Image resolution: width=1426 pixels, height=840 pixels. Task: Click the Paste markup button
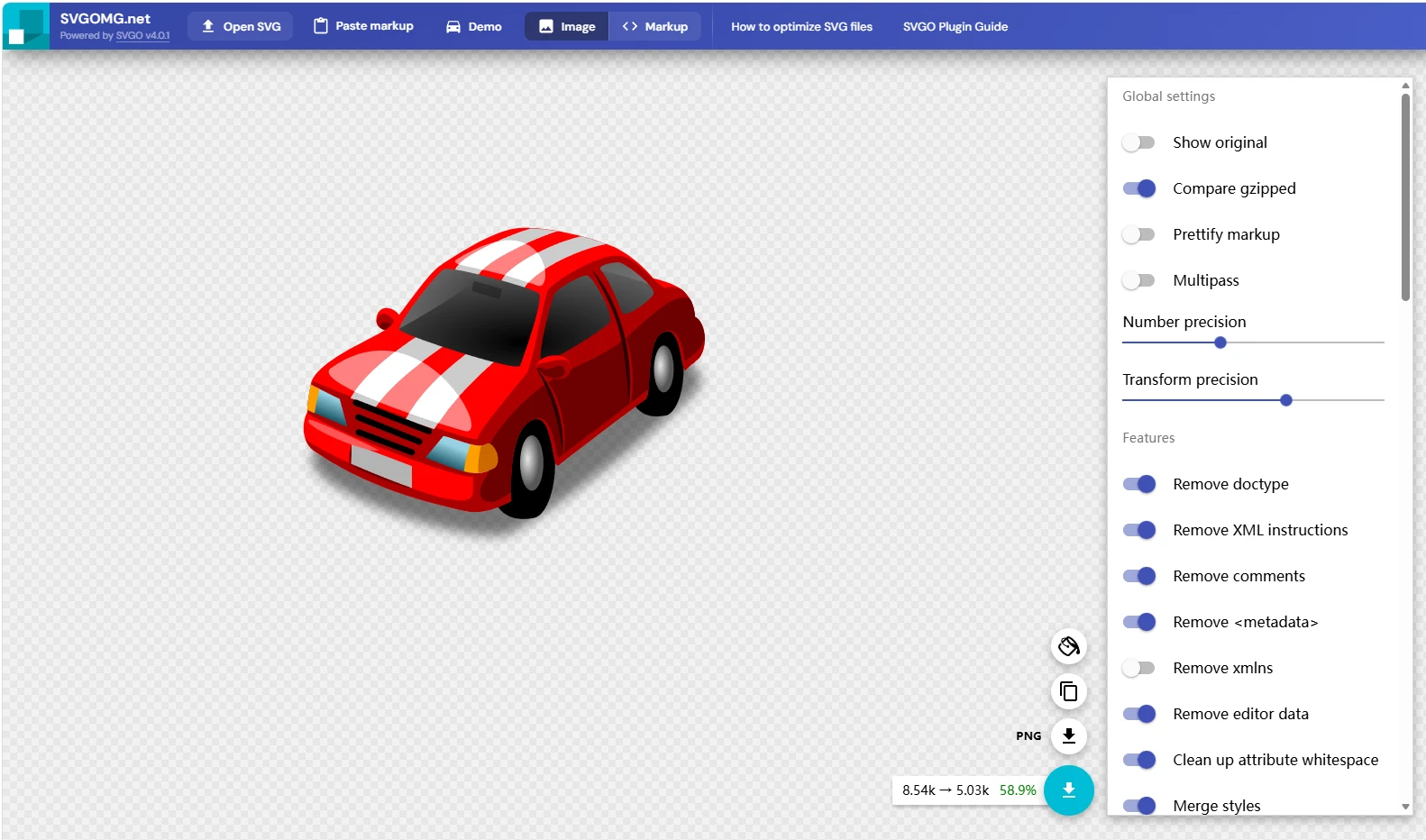(363, 26)
